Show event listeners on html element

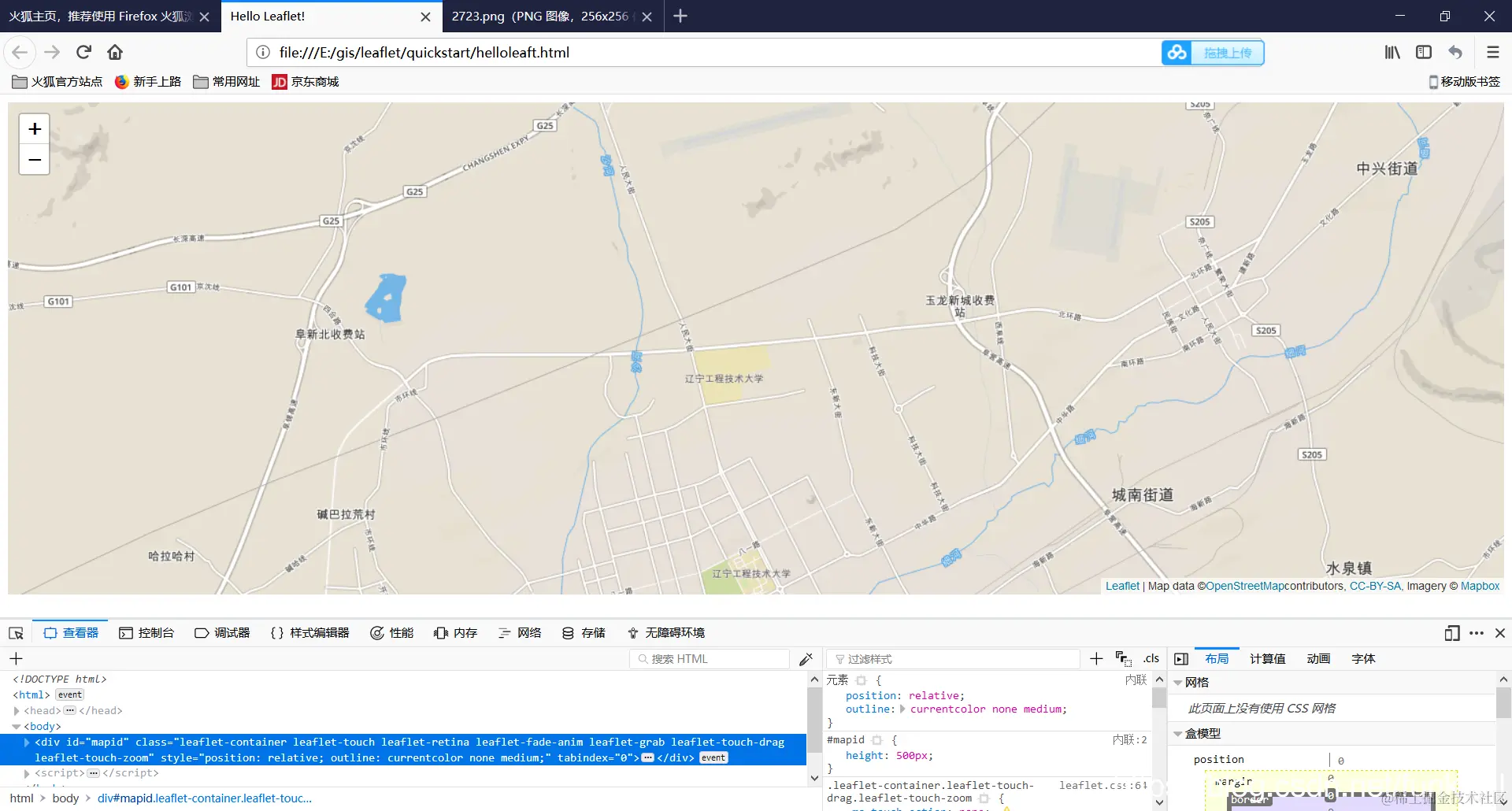click(x=70, y=695)
